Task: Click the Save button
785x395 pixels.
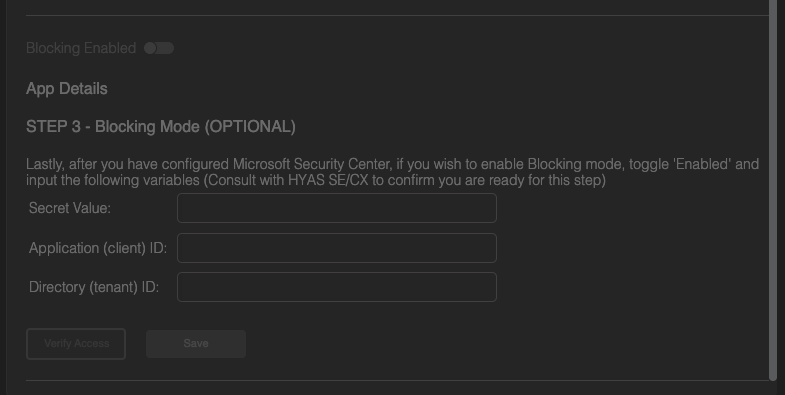Action: pos(196,343)
